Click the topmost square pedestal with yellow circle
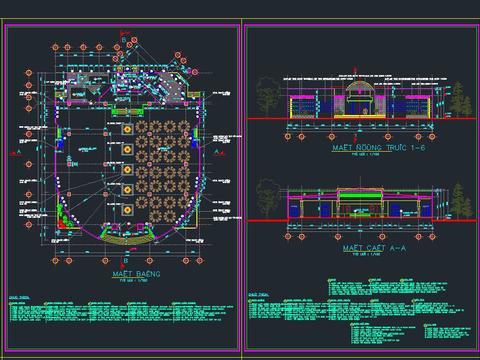Screen dimensions: 480x360 pos(127,129)
